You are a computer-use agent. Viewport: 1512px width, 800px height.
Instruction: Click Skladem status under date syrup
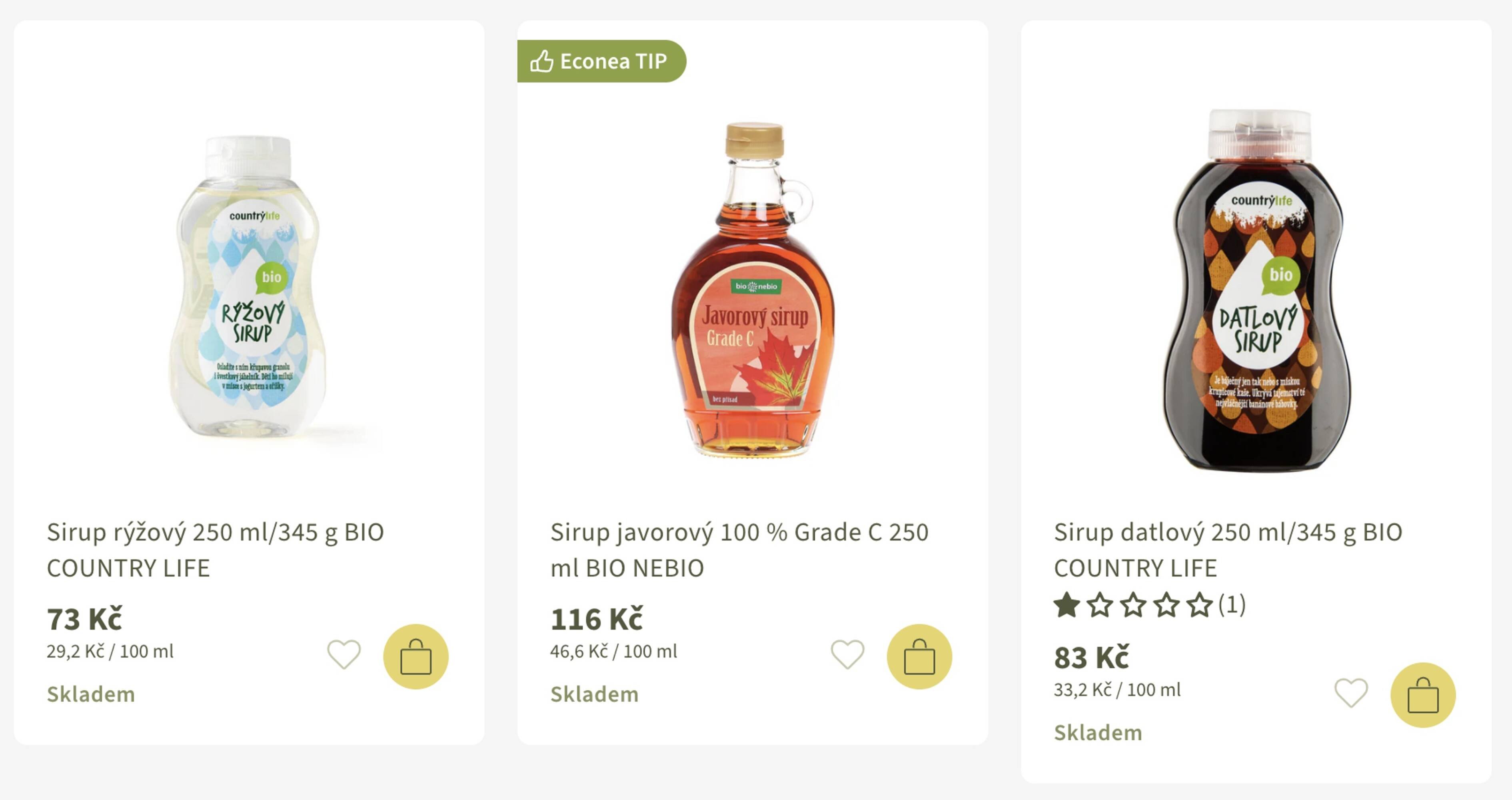click(x=1098, y=732)
